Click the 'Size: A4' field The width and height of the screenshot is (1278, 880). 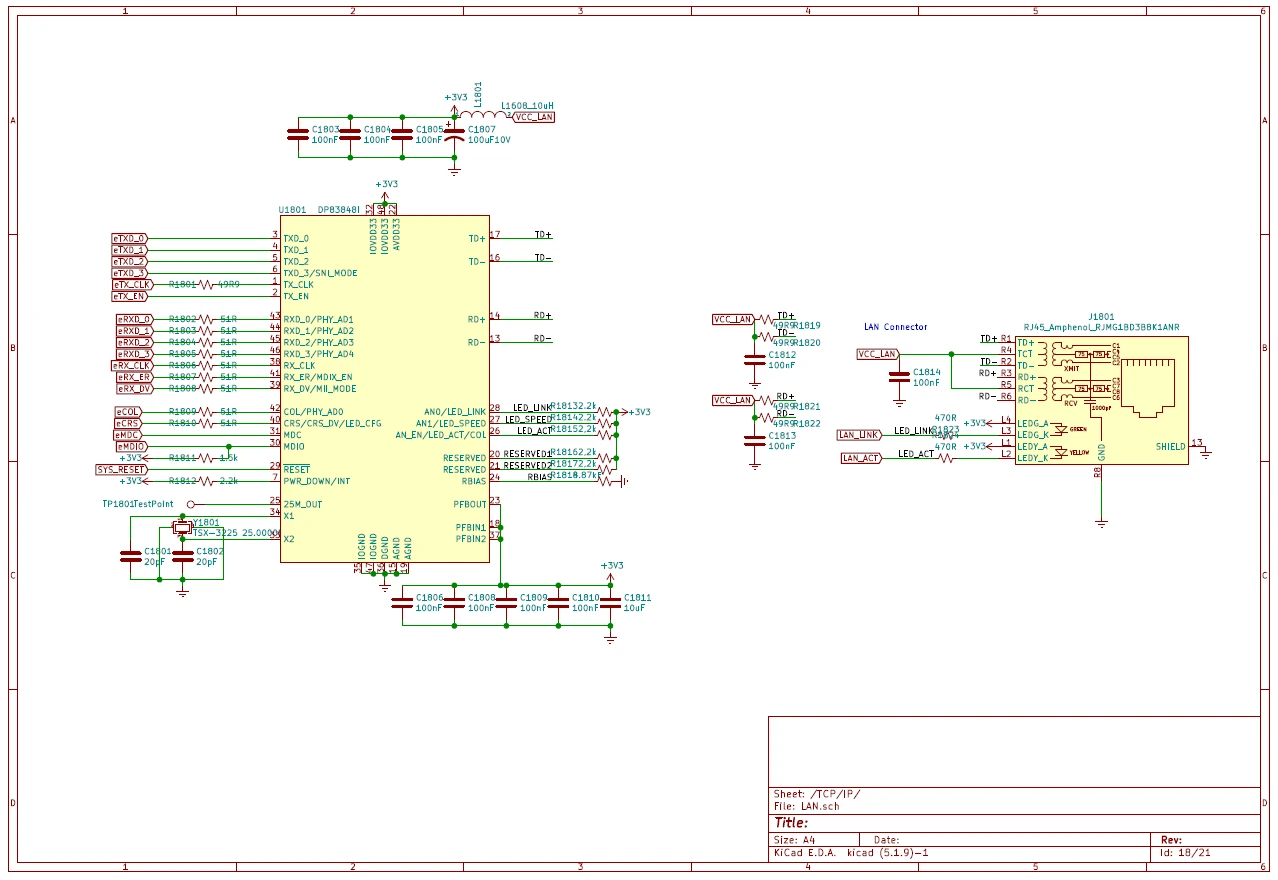click(794, 840)
